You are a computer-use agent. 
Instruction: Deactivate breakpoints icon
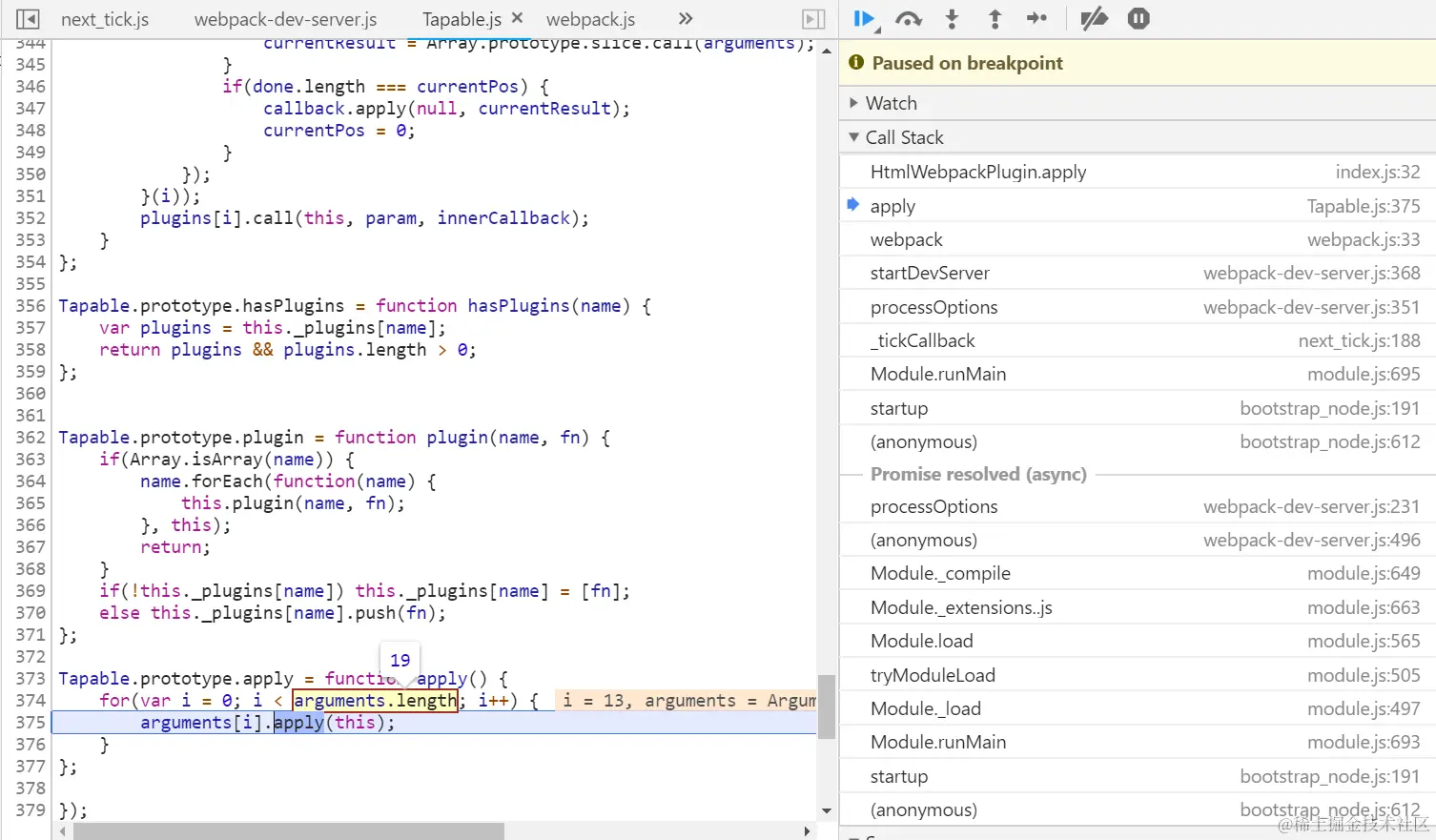pos(1094,18)
